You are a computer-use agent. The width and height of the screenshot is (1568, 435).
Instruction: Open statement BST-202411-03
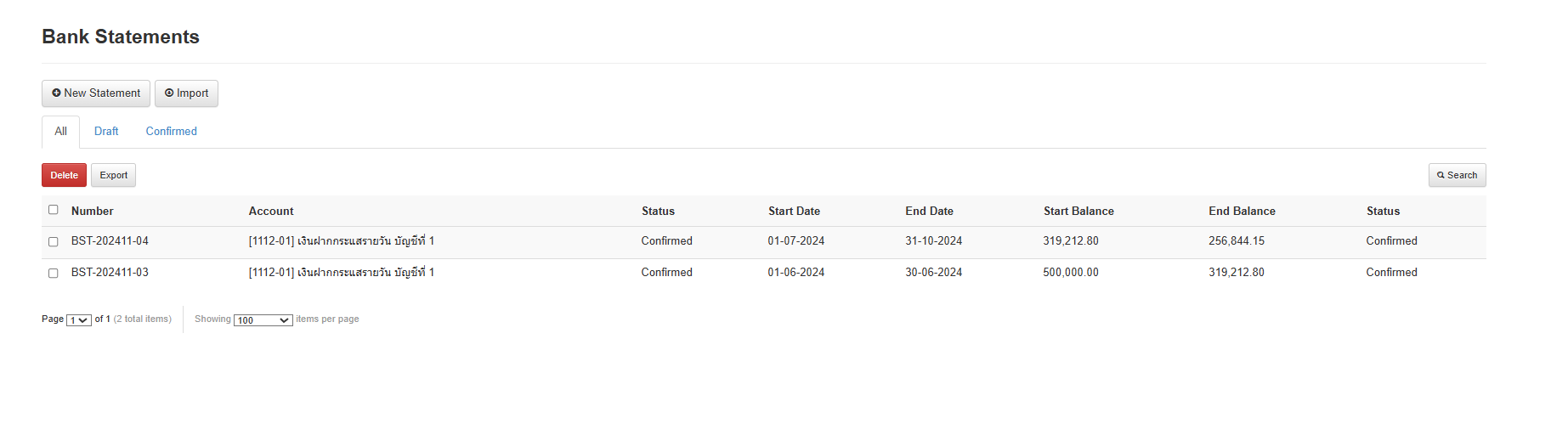(110, 273)
